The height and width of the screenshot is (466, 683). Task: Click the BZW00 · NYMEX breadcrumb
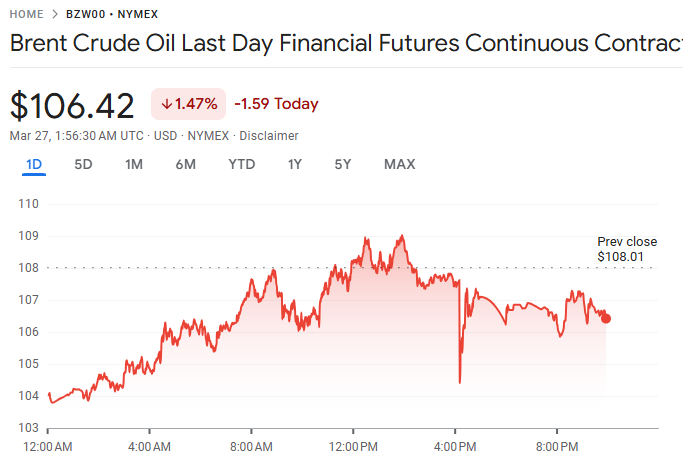111,15
